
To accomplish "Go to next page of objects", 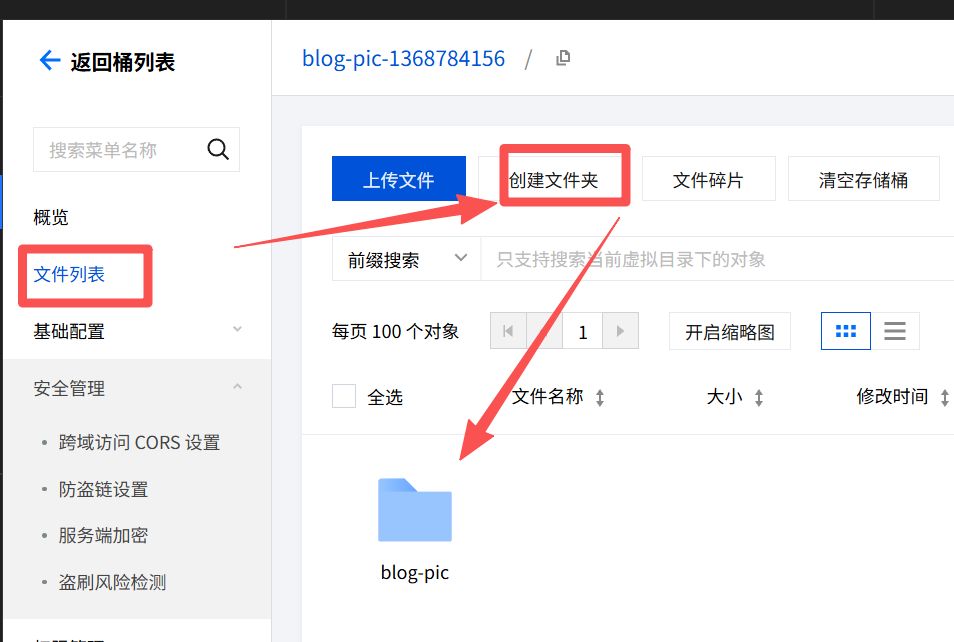I will [x=621, y=332].
